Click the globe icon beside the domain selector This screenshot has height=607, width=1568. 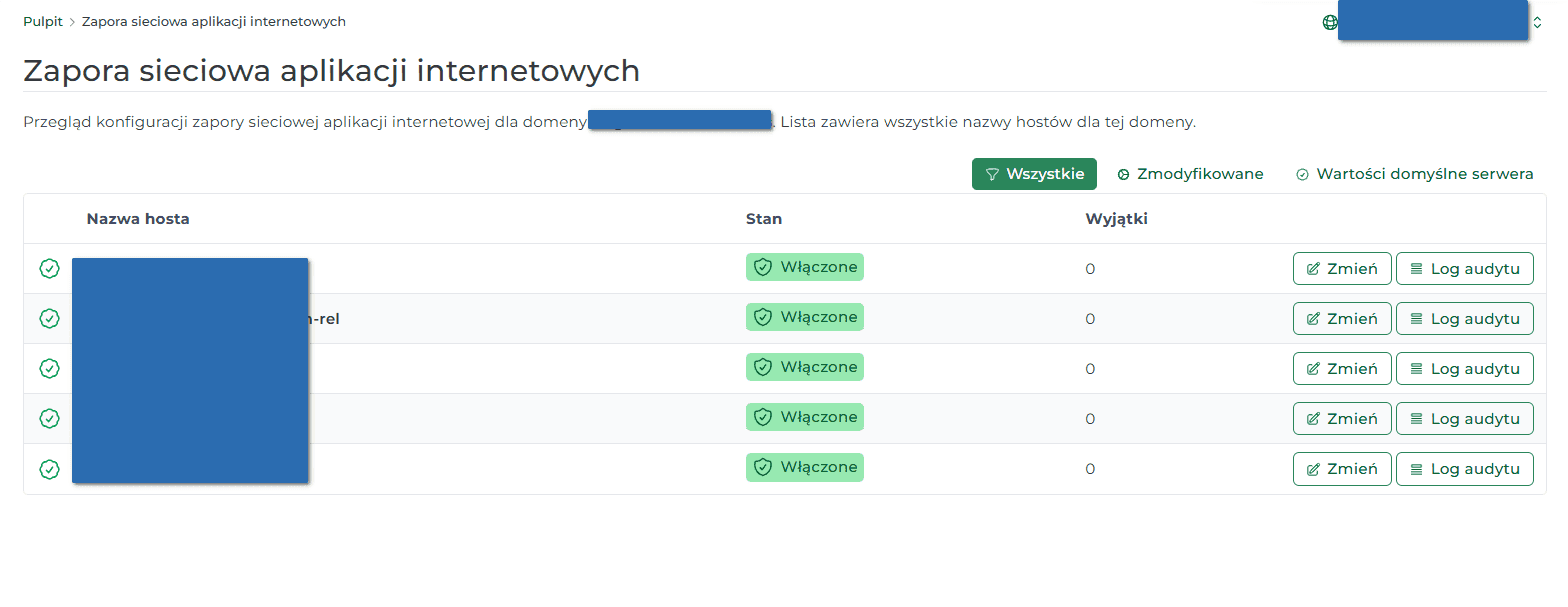(x=1330, y=22)
